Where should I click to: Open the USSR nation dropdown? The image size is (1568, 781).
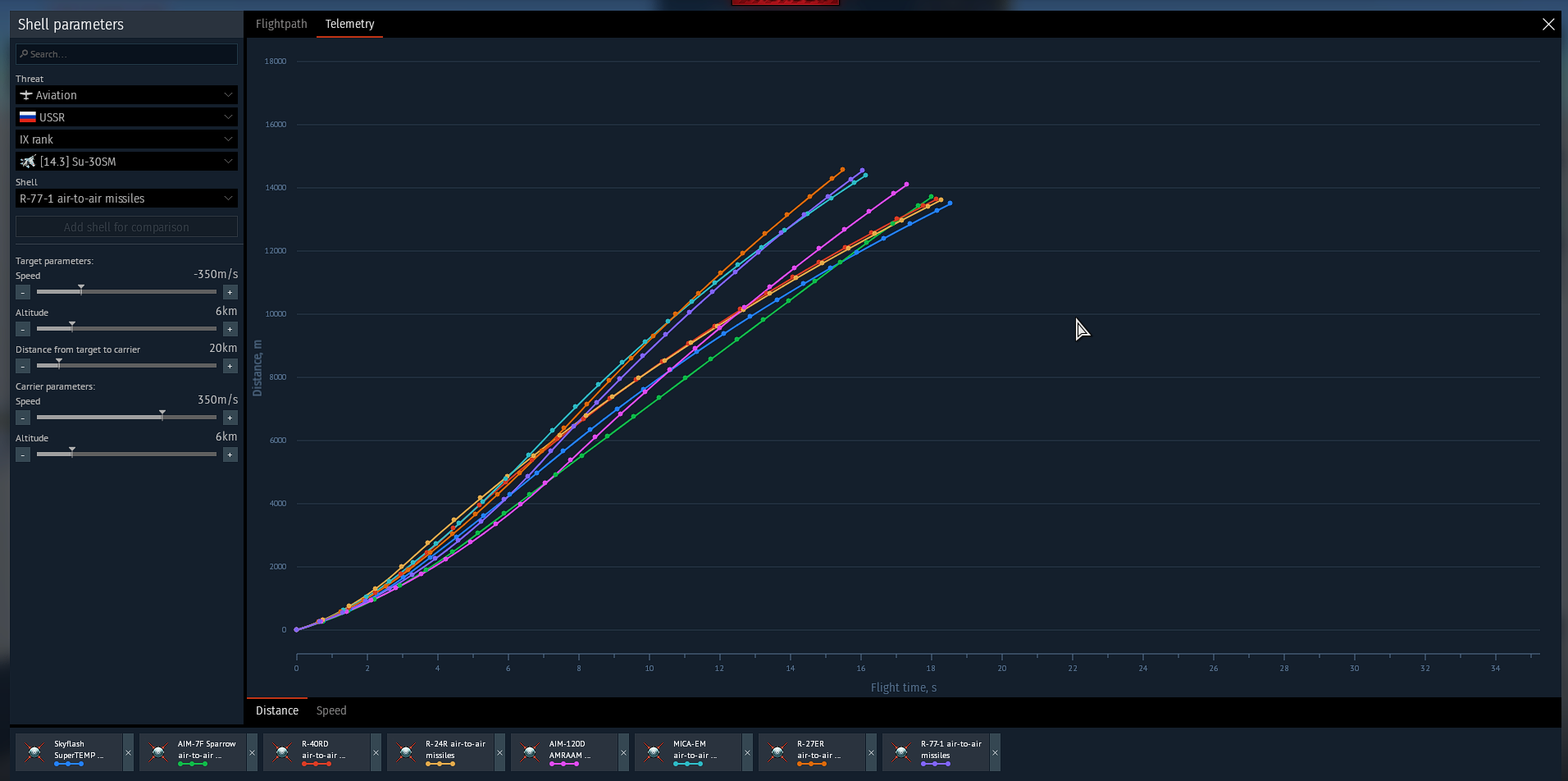click(x=126, y=117)
